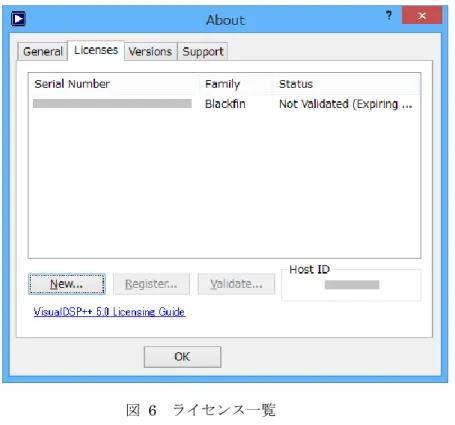
Task: Click the Serial Number column header
Action: (114, 84)
